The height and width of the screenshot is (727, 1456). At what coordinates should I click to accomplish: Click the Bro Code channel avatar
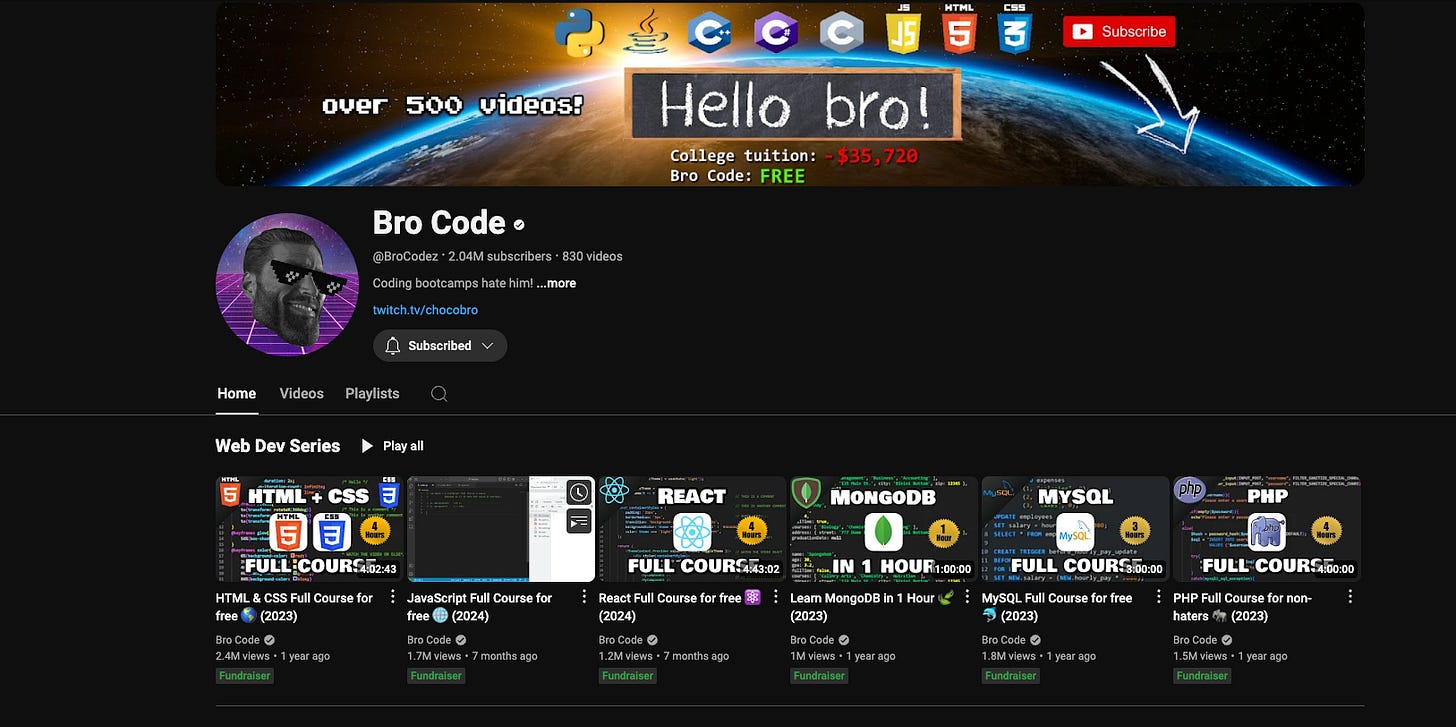pyautogui.click(x=287, y=284)
